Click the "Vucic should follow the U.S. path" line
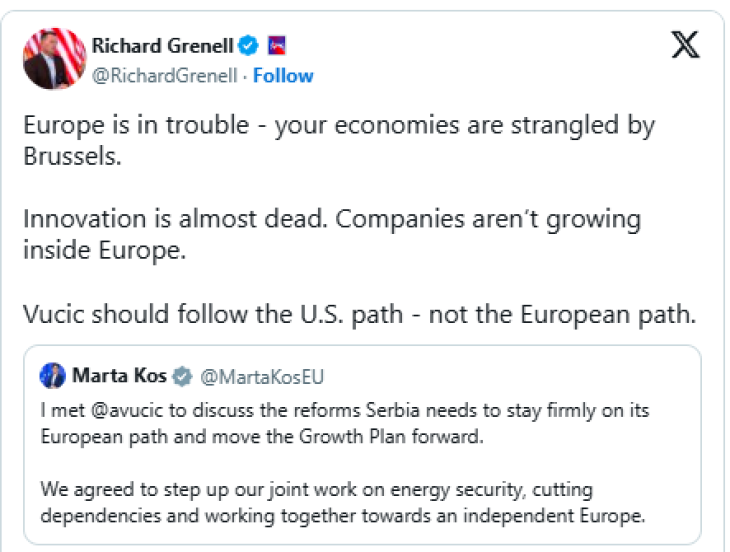Screen dimensions: 730x552 click(358, 313)
